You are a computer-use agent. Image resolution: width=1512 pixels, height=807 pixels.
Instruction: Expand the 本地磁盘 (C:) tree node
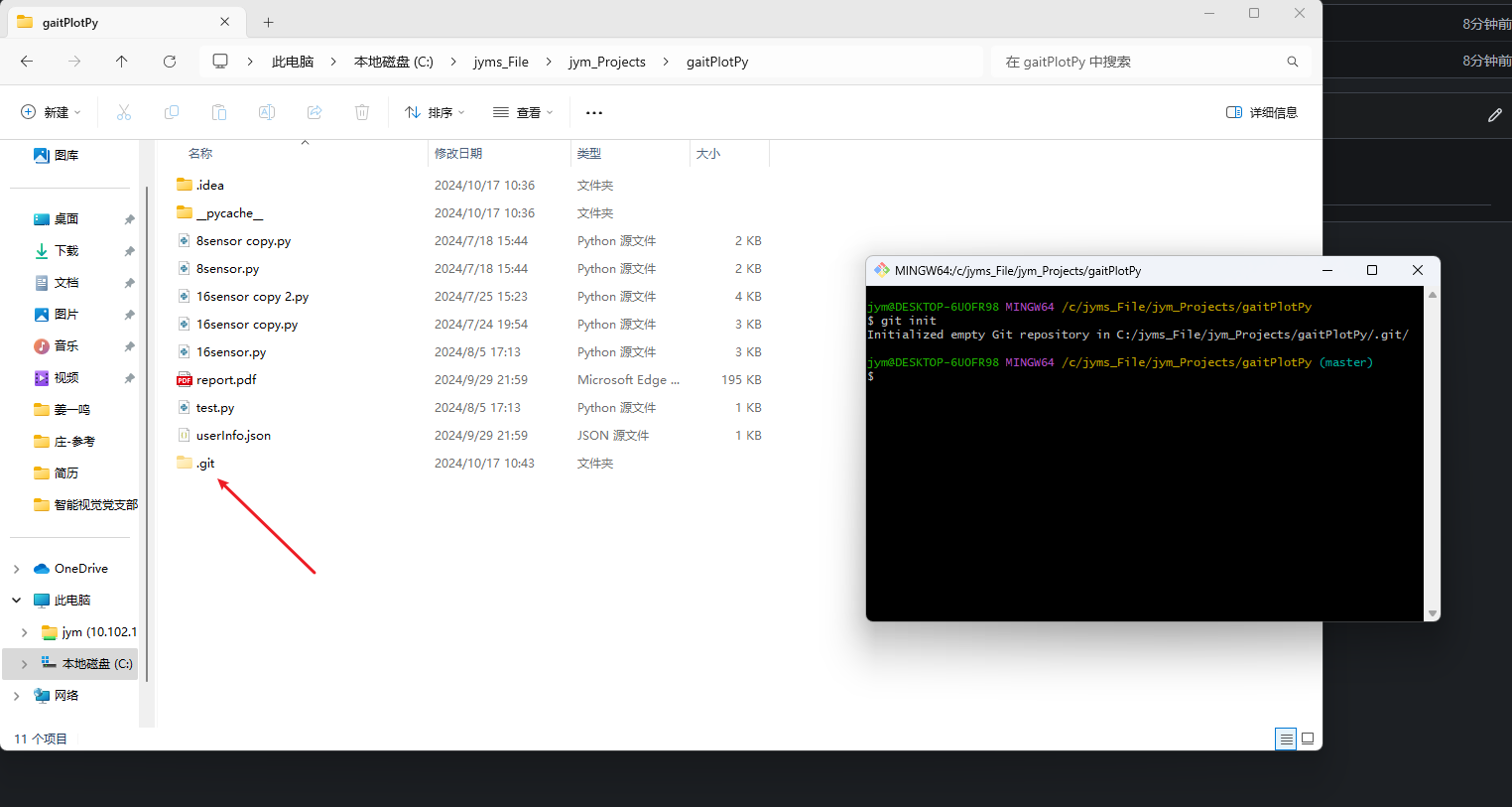click(25, 664)
